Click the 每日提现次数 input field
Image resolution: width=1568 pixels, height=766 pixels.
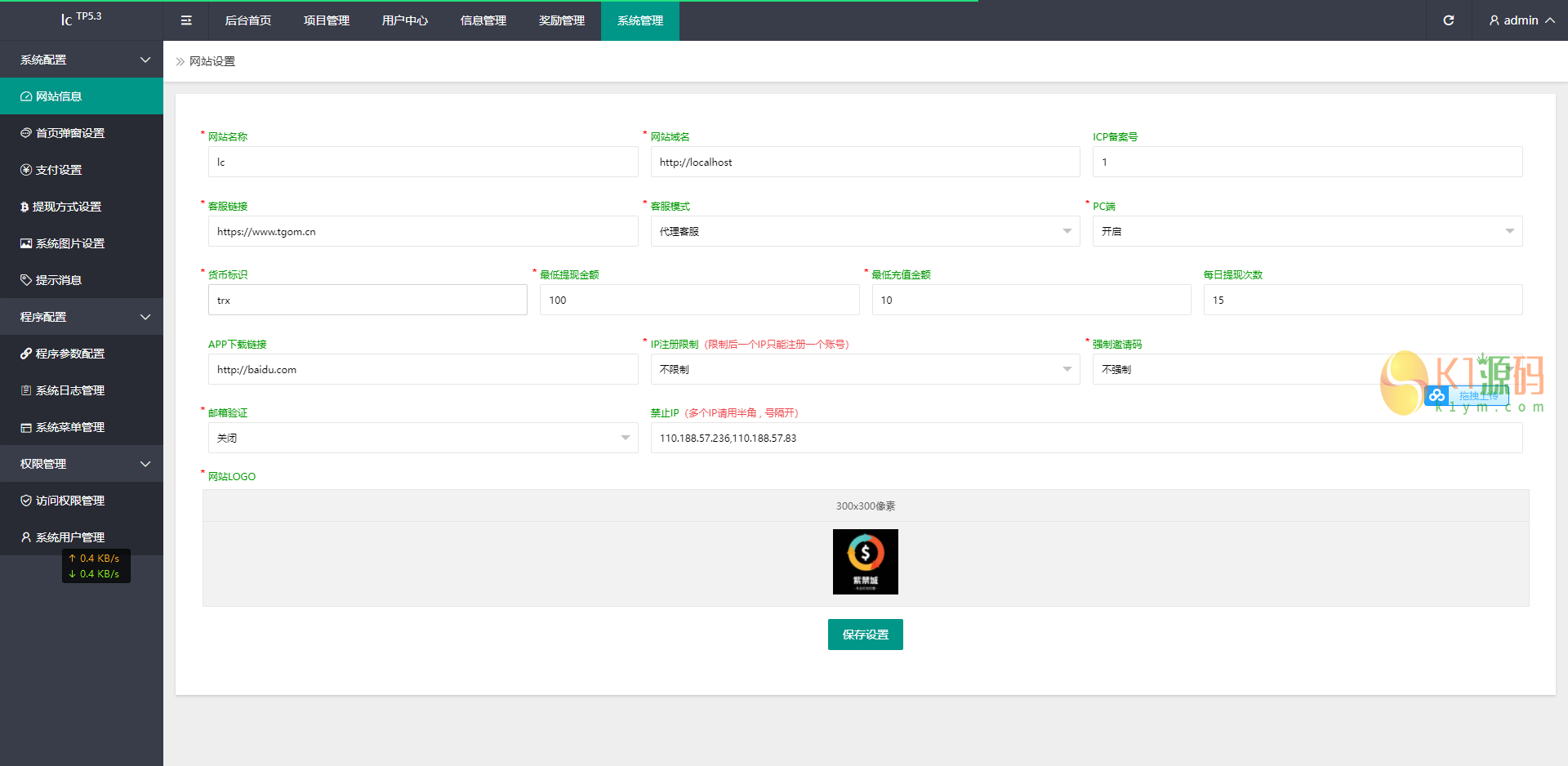click(1363, 300)
